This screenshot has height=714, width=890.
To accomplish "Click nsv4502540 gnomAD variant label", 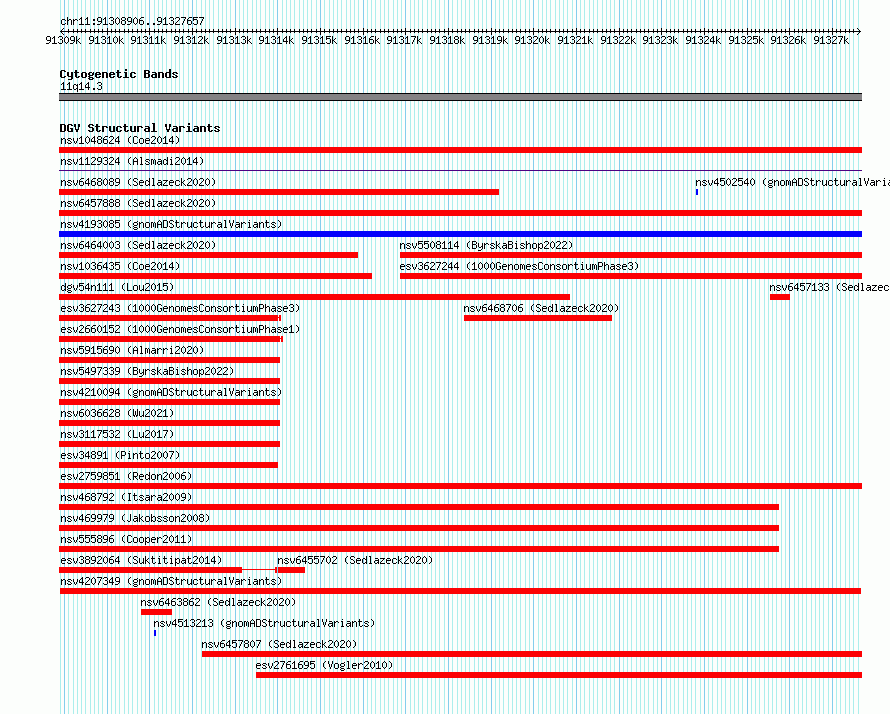I will pyautogui.click(x=792, y=182).
